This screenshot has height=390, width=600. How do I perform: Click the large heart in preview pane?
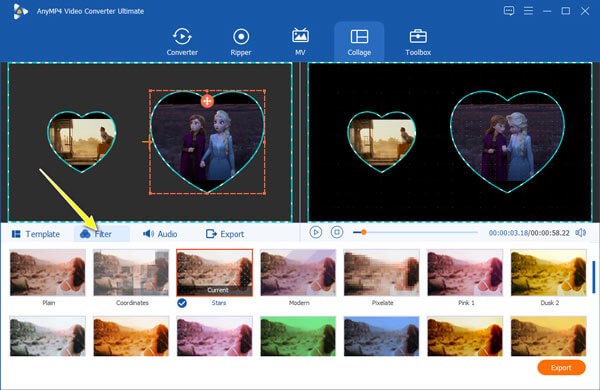coord(507,142)
